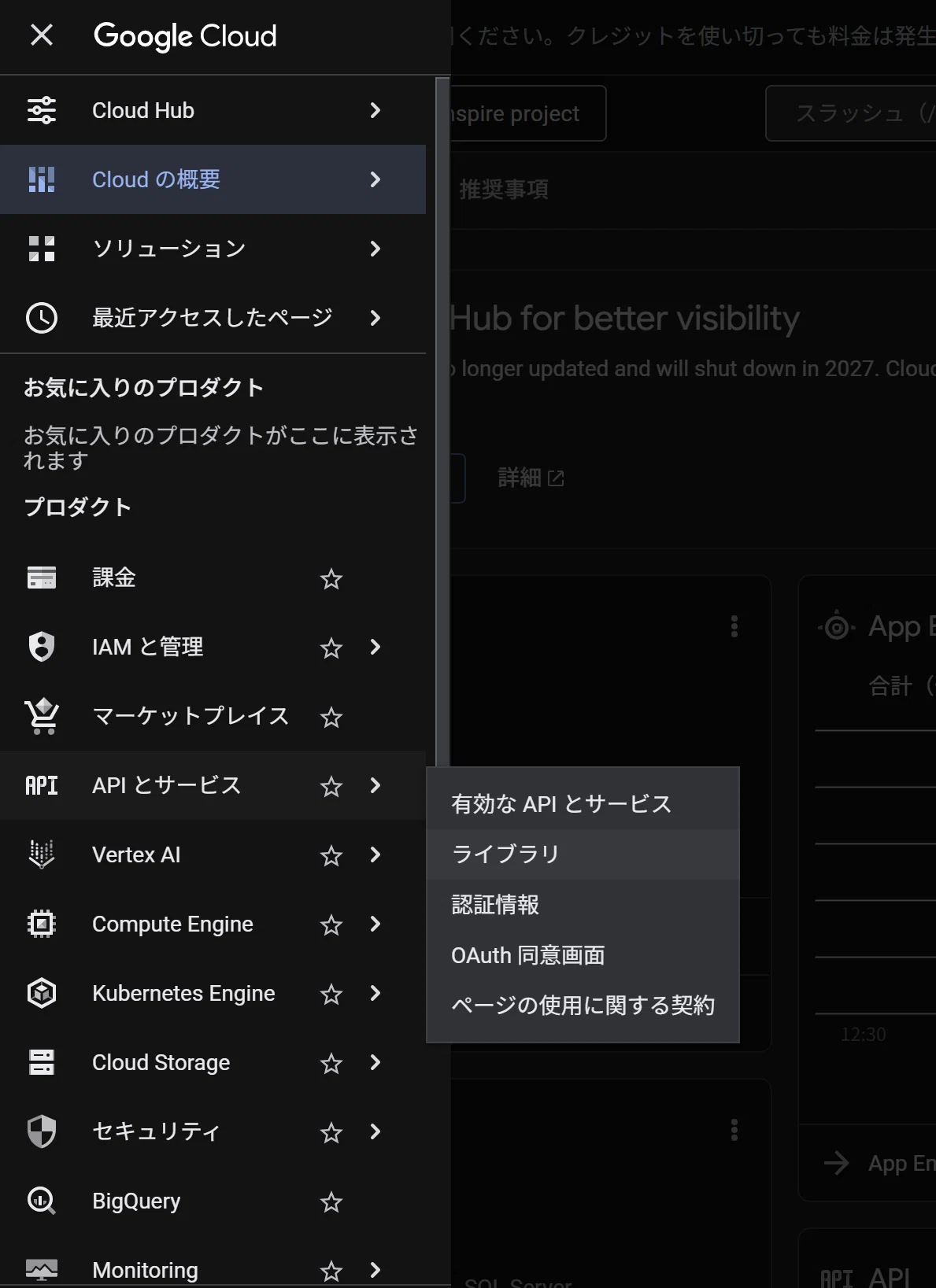Click the 課金 billing card icon

42,578
